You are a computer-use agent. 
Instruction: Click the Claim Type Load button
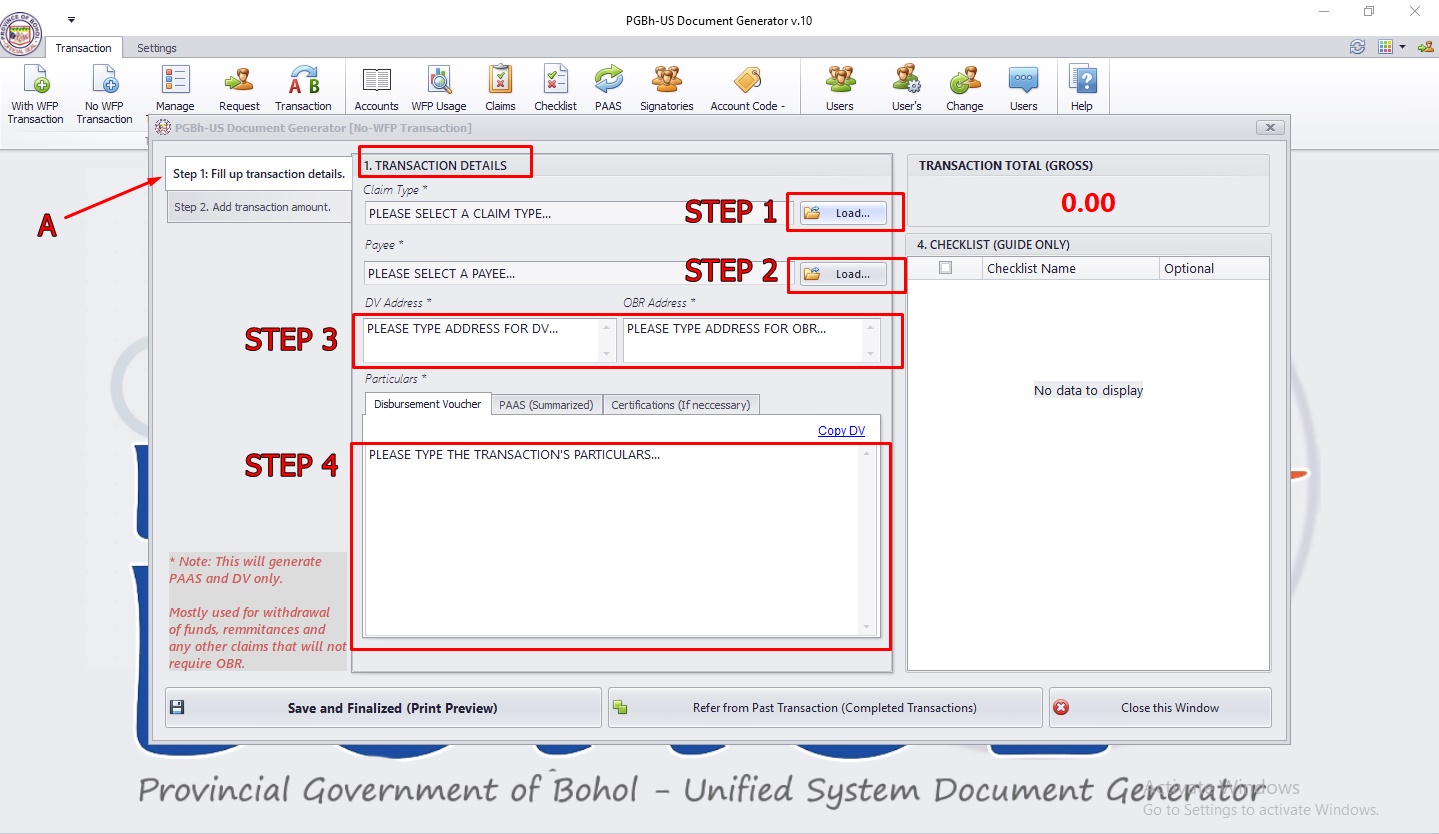(843, 213)
